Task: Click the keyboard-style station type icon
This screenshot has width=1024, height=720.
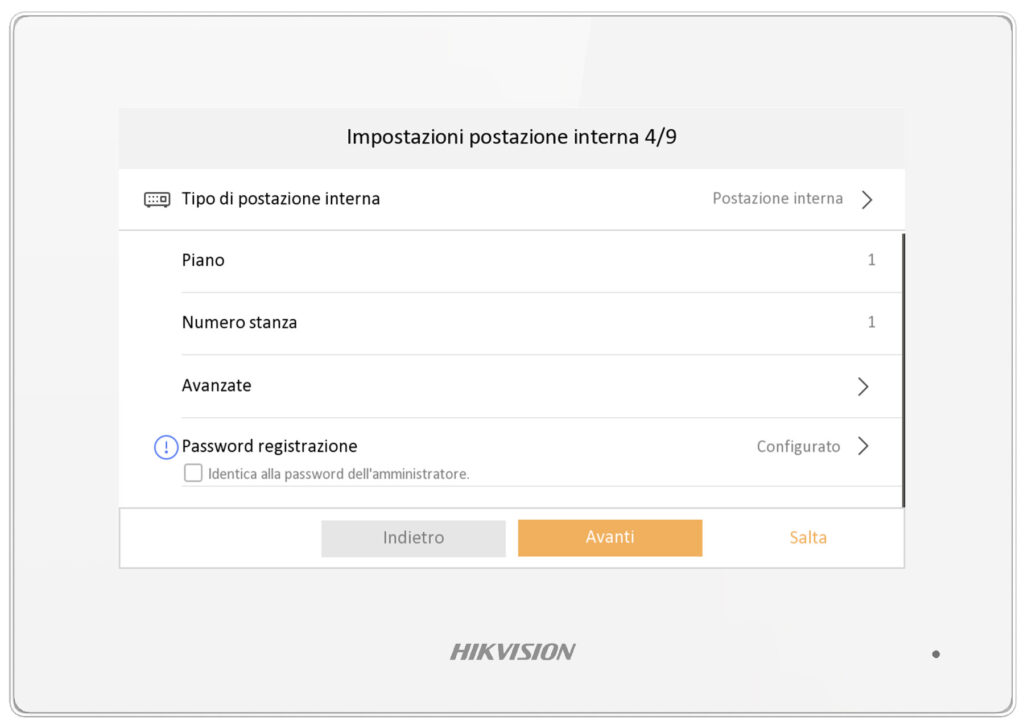Action: [157, 199]
